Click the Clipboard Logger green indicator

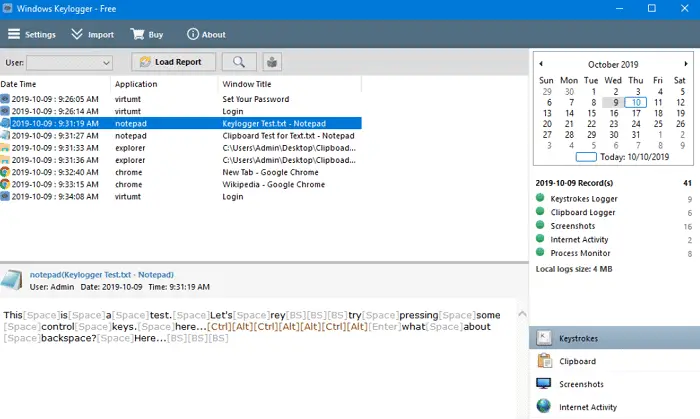click(540, 211)
